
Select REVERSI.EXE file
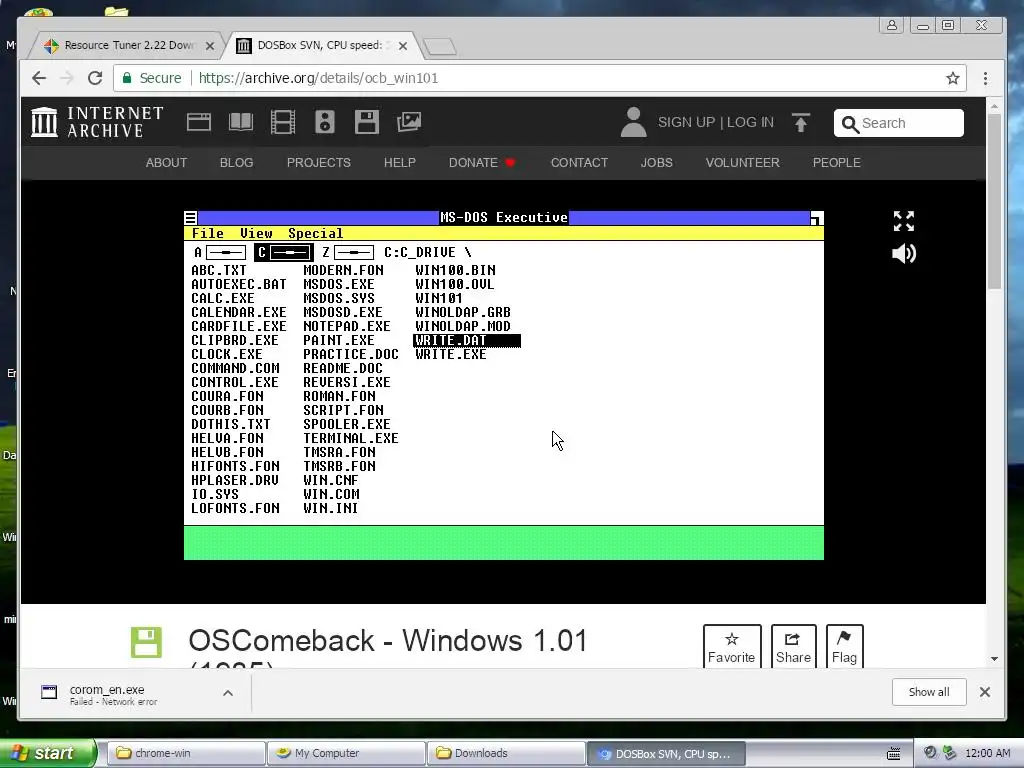point(347,383)
